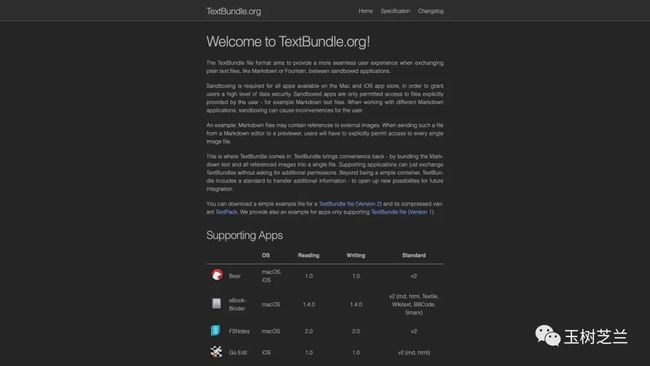
Task: Click the Writing column header
Action: coord(356,255)
